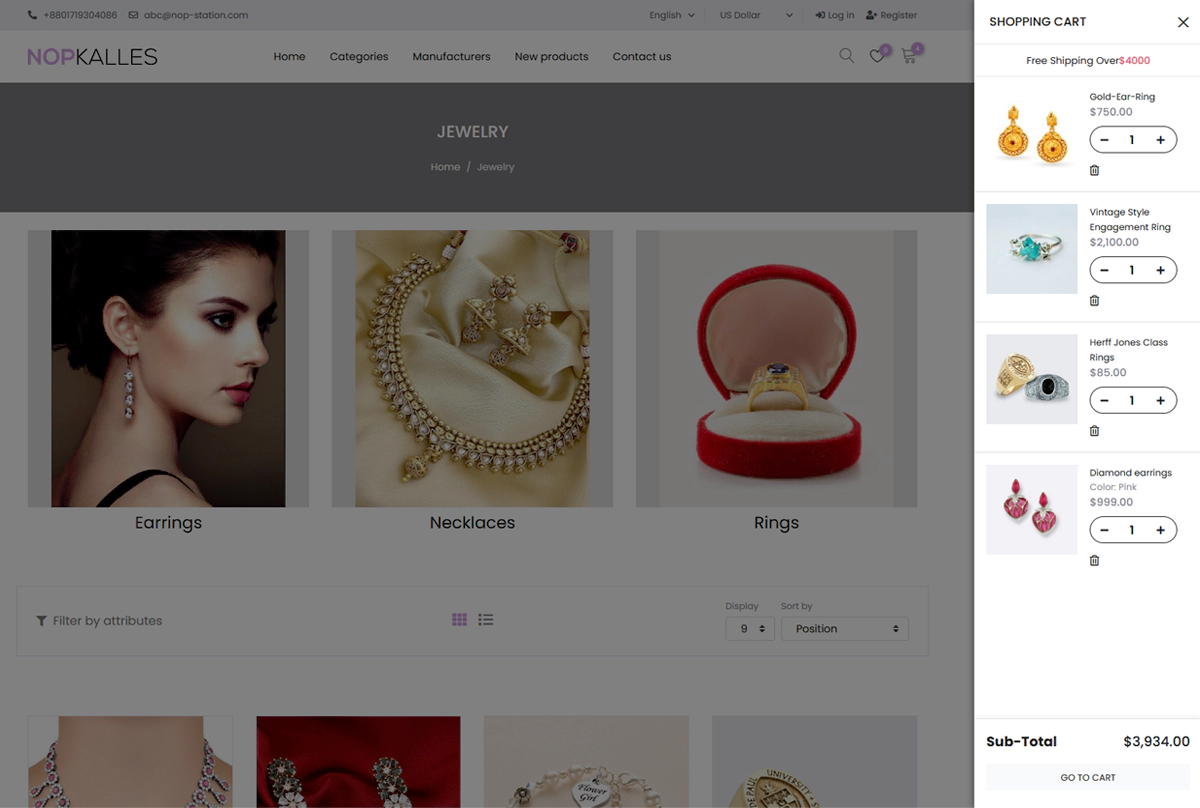Click the Gold-Ear-Ring product name

[x=1122, y=97]
